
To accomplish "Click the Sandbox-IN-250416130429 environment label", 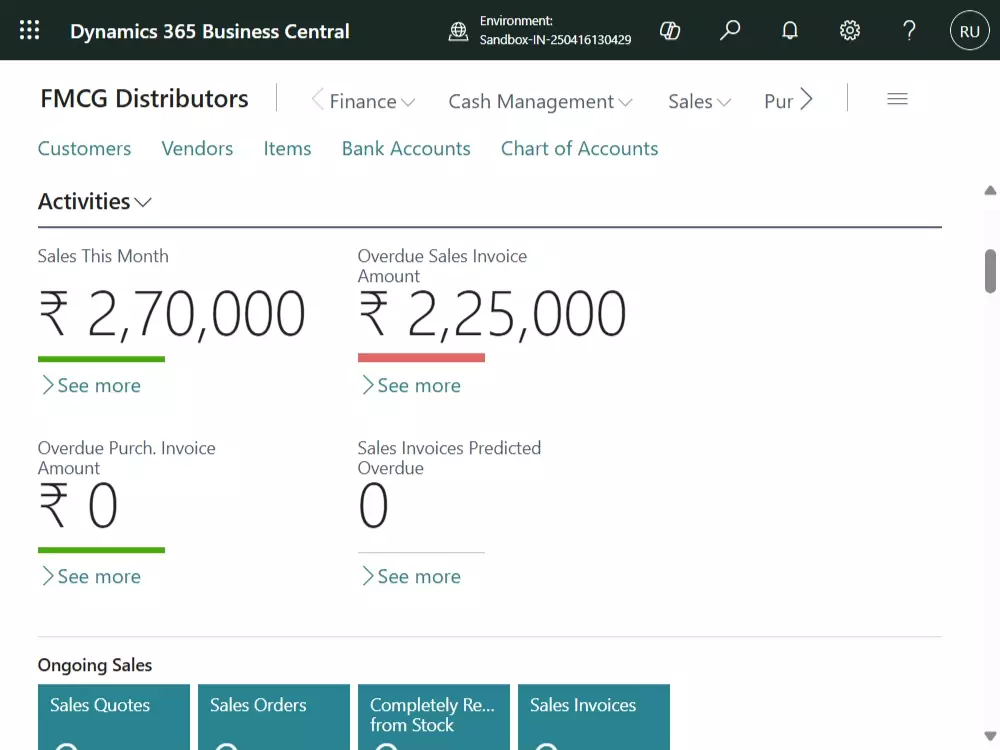I will click(x=555, y=40).
